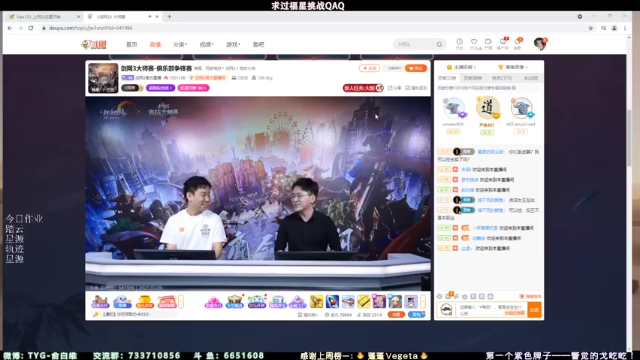Go to 鱼吧 in the navigation bar
The height and width of the screenshot is (360, 640).
pos(258,44)
